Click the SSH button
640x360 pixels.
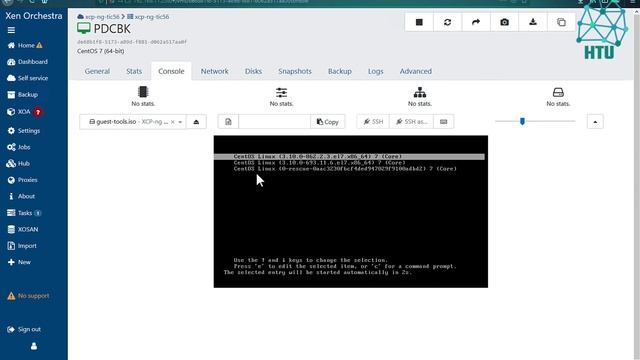pos(373,122)
